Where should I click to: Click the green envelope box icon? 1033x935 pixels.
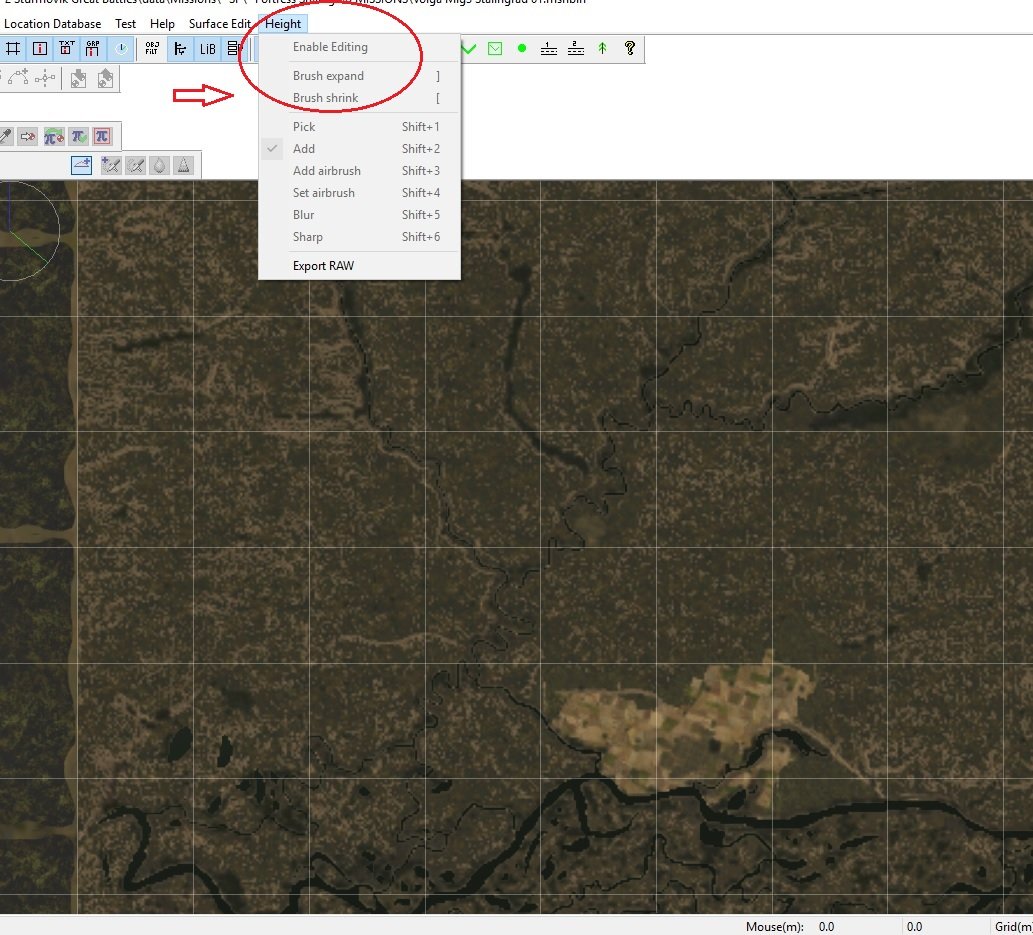(495, 49)
